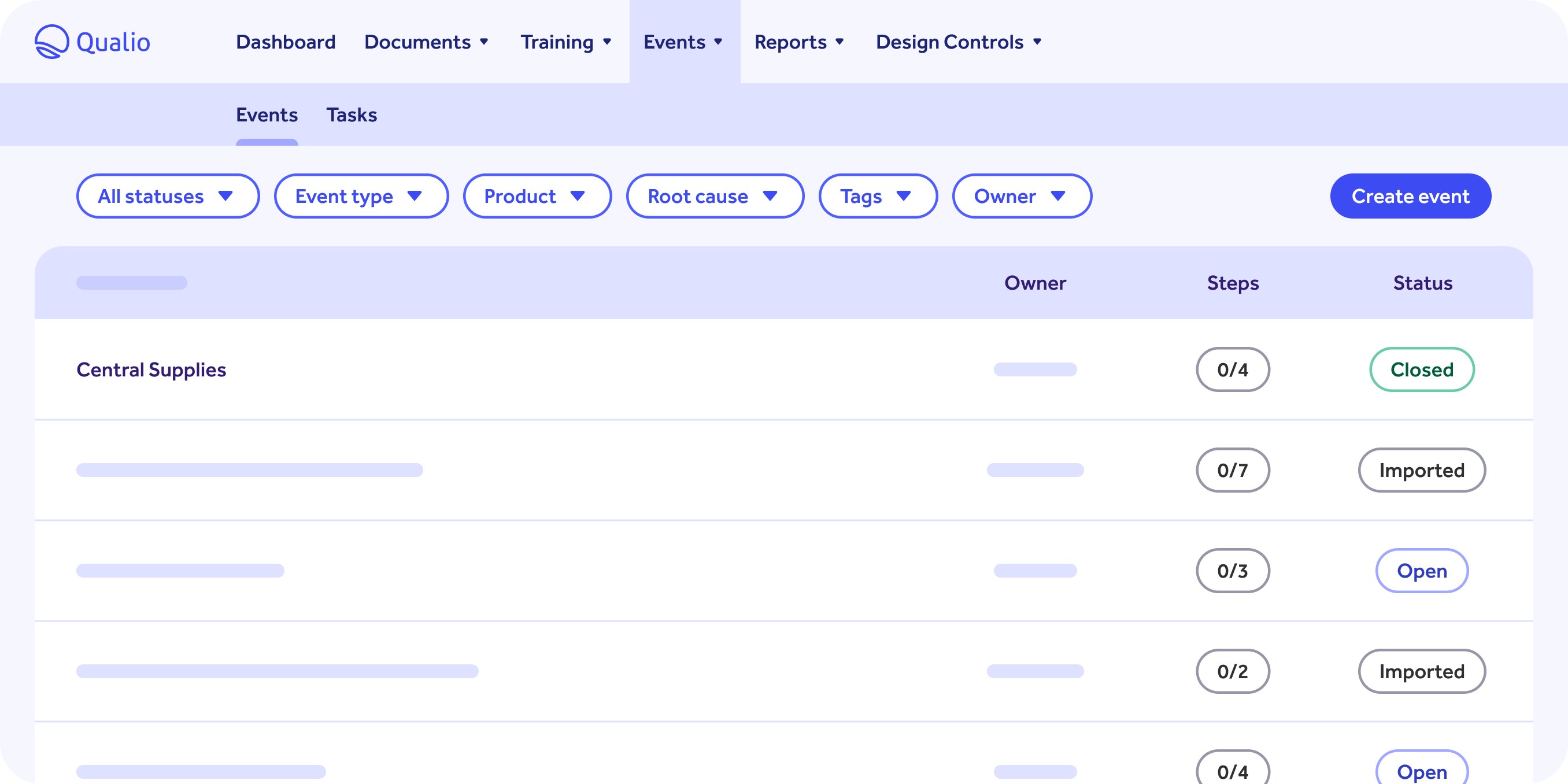Open the Product filter
The image size is (1568, 784).
(537, 196)
